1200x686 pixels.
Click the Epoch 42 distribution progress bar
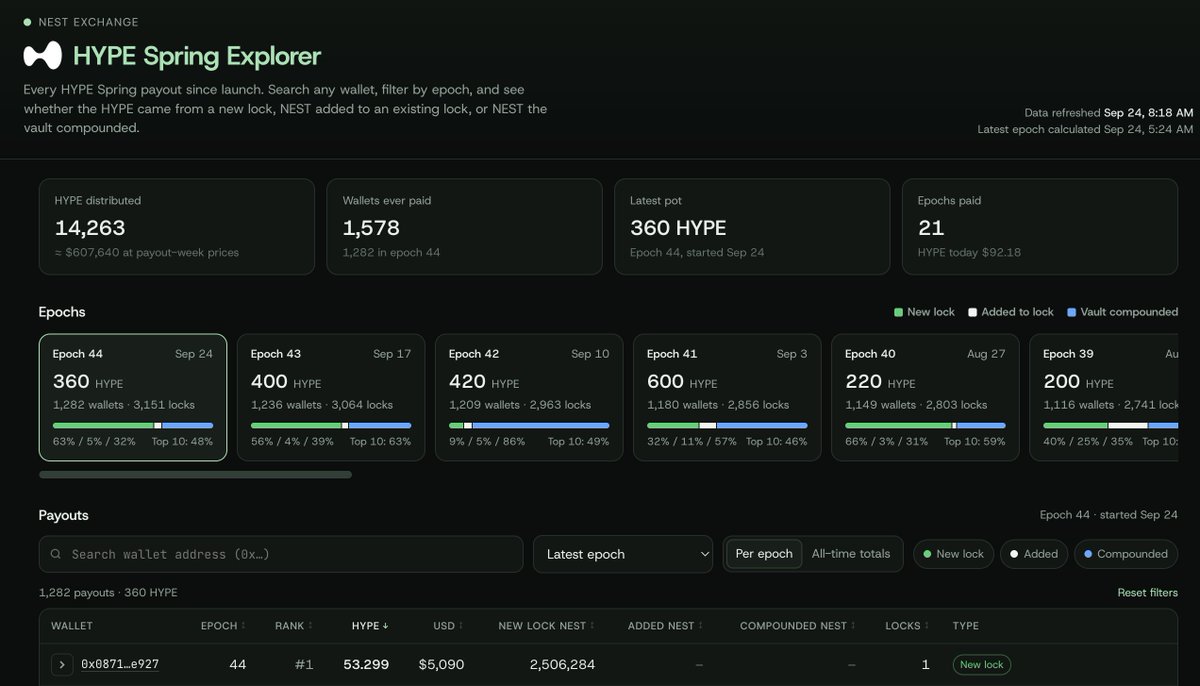pos(529,425)
